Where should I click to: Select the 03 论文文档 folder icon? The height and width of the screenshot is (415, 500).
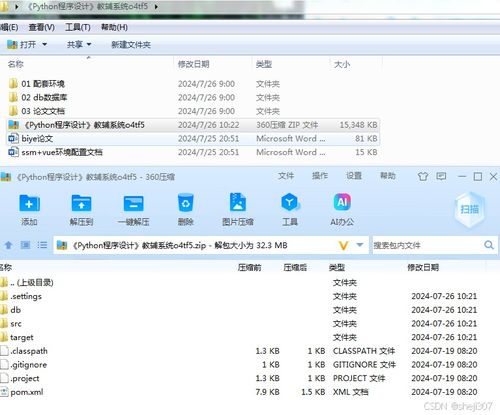[x=13, y=111]
